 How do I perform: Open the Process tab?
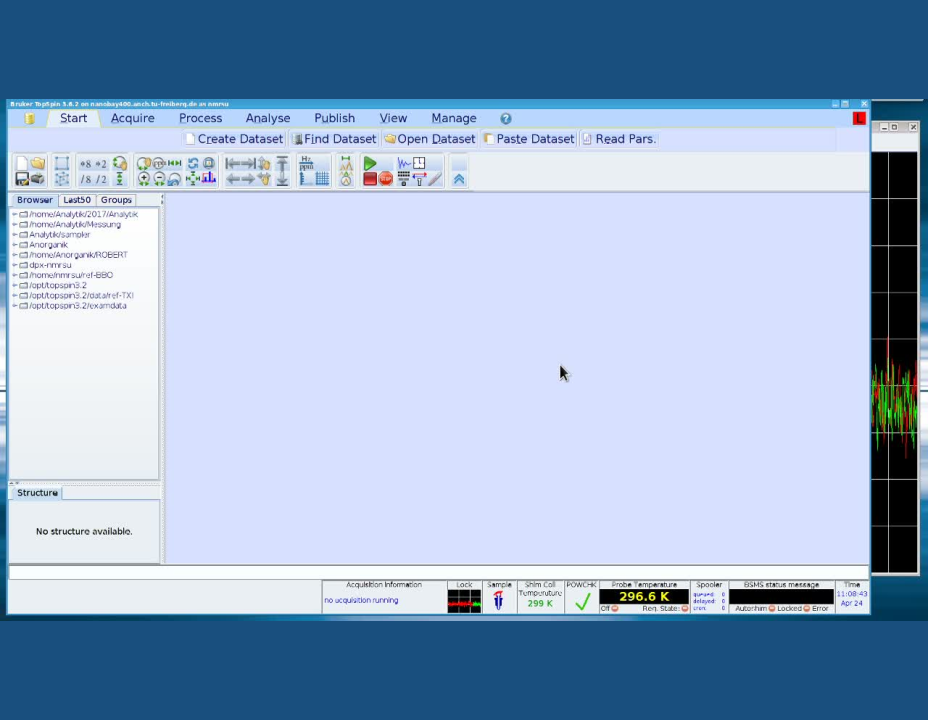click(201, 118)
